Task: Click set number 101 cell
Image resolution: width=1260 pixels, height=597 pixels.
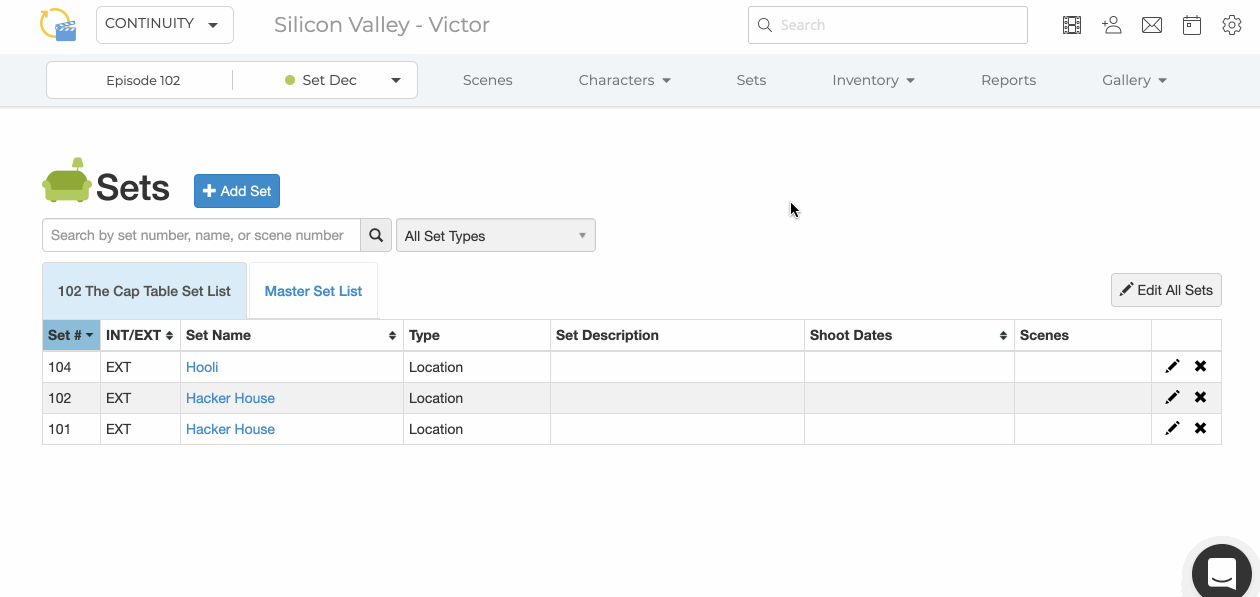Action: coord(71,429)
